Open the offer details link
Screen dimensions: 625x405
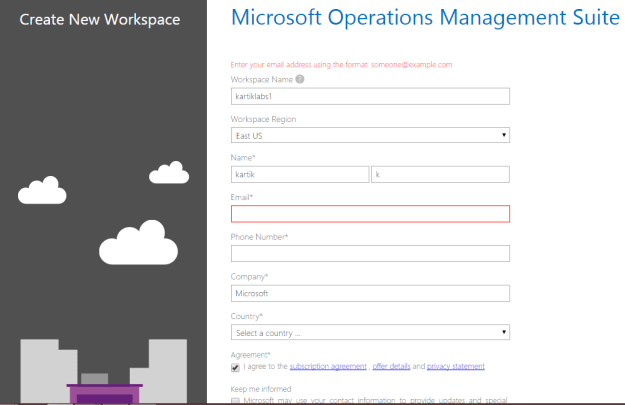[x=391, y=366]
